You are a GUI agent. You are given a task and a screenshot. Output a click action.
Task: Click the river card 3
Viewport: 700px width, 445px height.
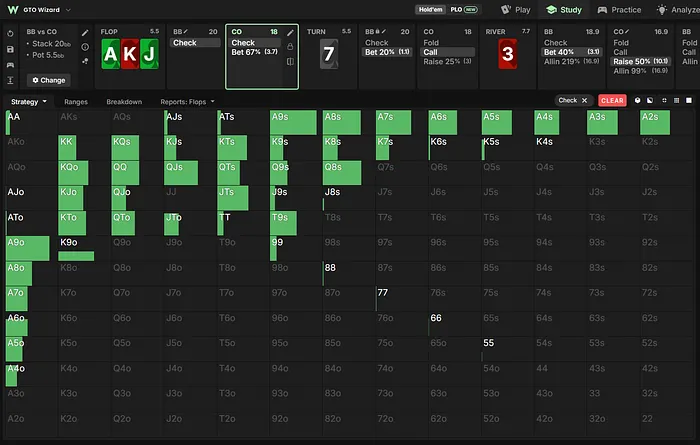508,54
